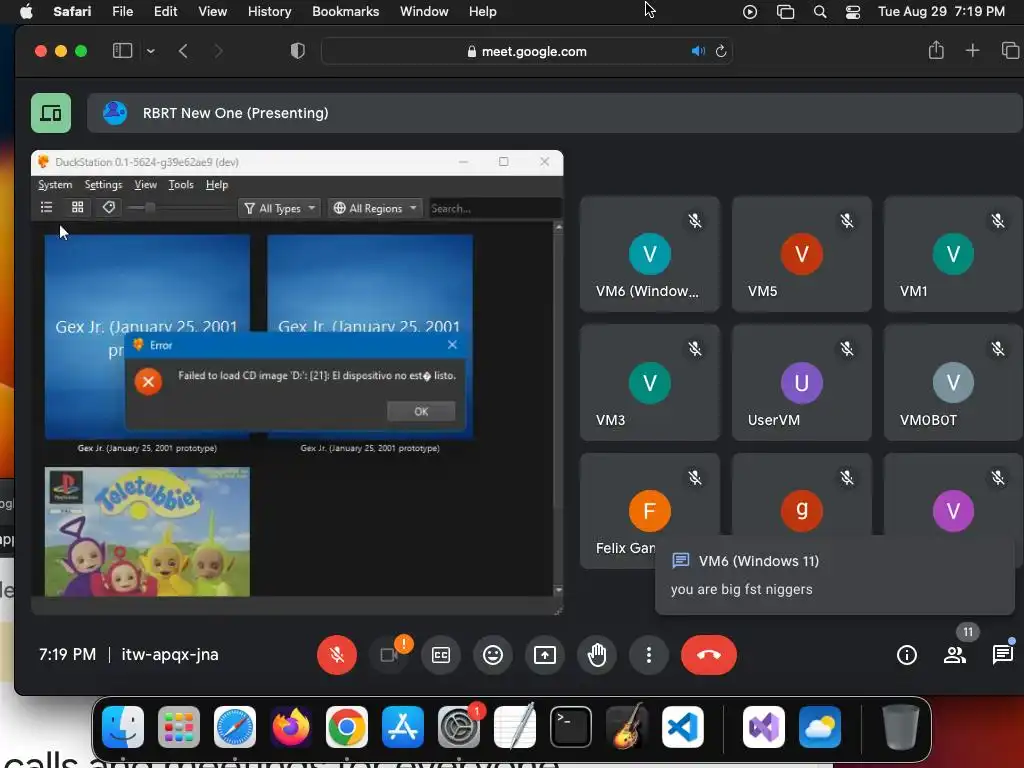The height and width of the screenshot is (768, 1024).
Task: Select the VM3 participant tile
Action: (x=650, y=383)
